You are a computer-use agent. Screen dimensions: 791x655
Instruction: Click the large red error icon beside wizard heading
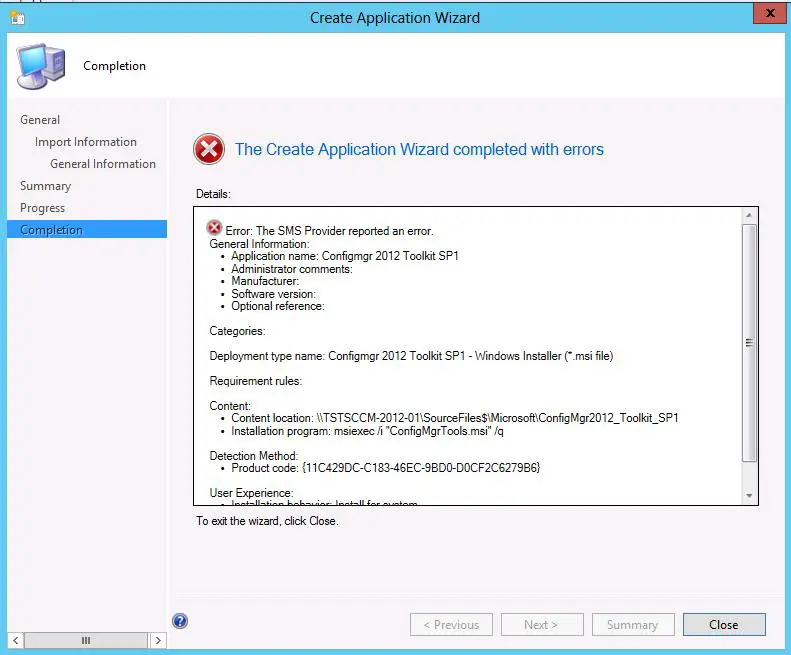click(x=209, y=149)
